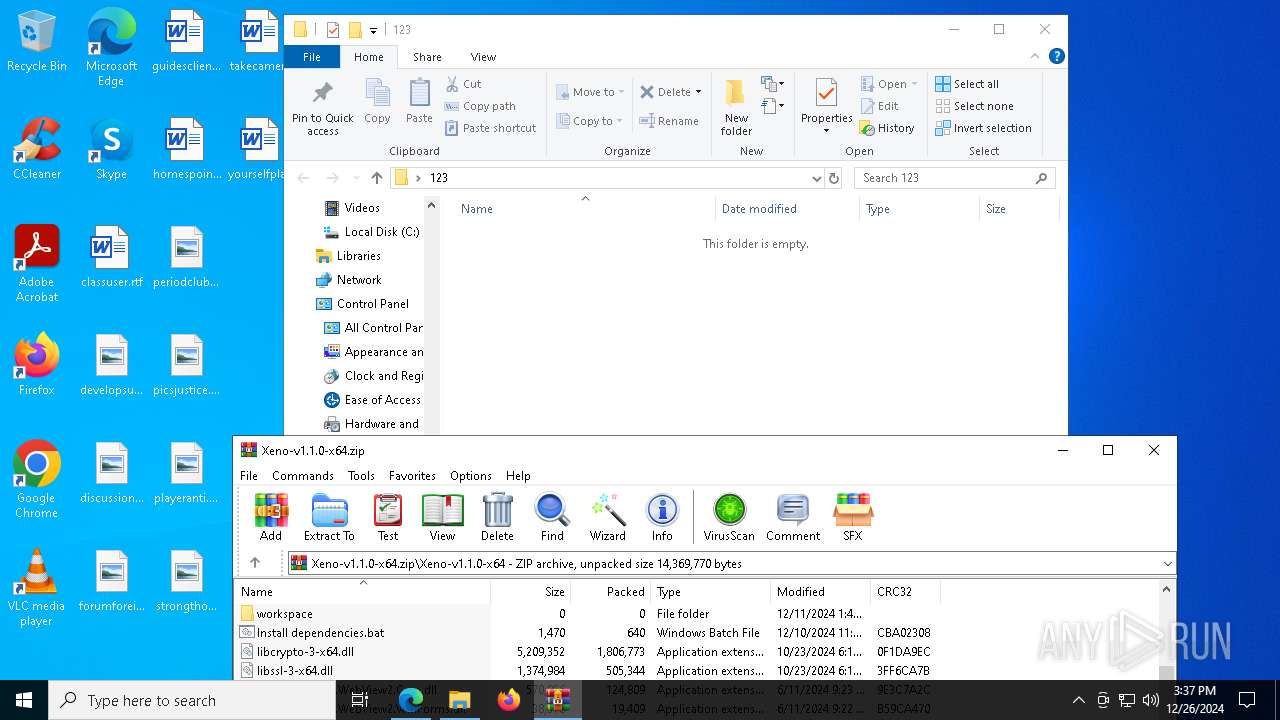Launch the WinRAR Wizard
This screenshot has height=720, width=1280.
pos(607,517)
